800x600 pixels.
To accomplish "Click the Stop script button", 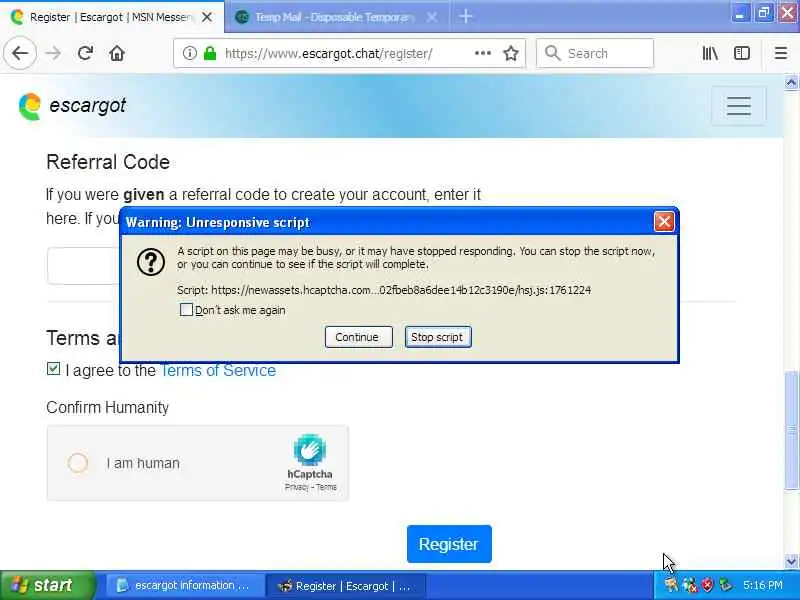I will [438, 337].
